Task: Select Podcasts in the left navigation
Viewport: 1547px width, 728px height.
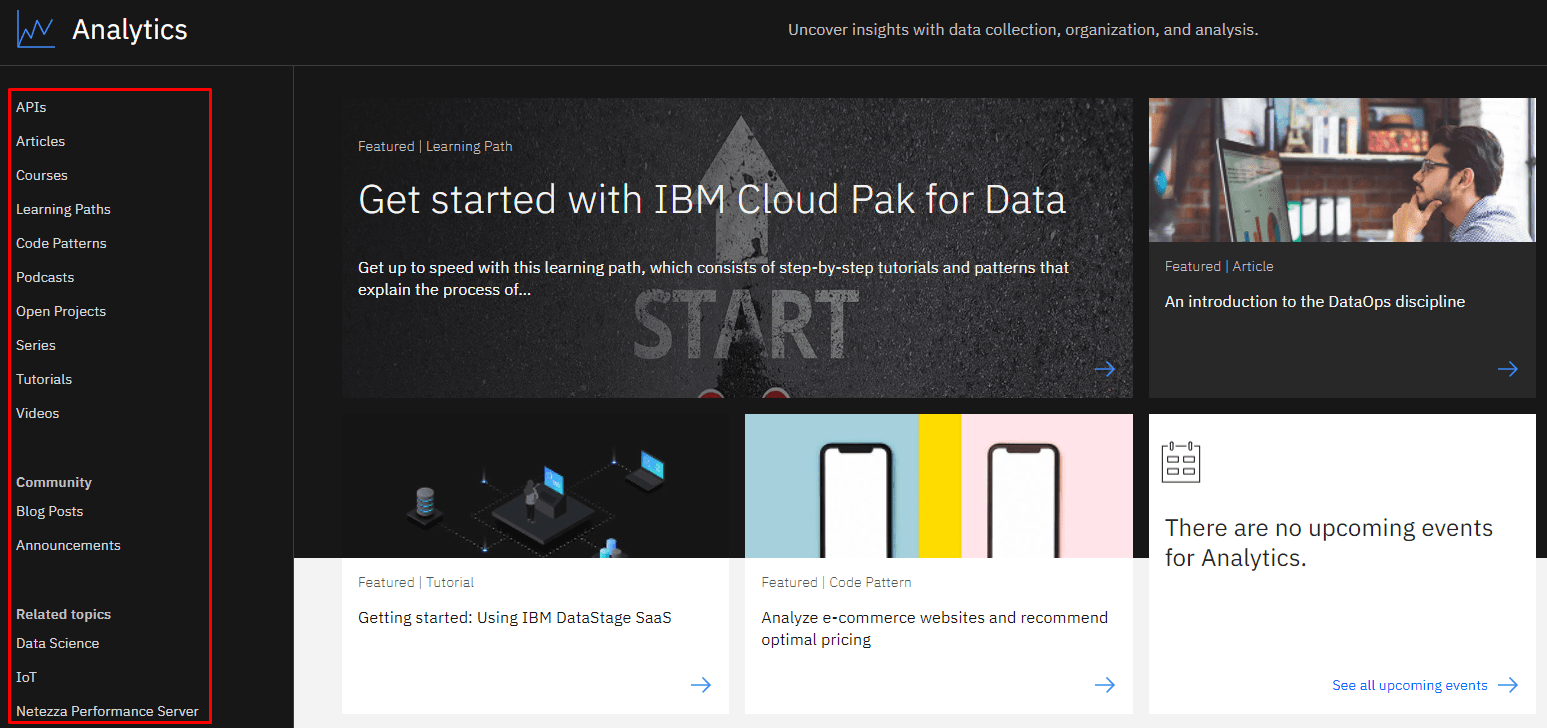Action: 45,277
